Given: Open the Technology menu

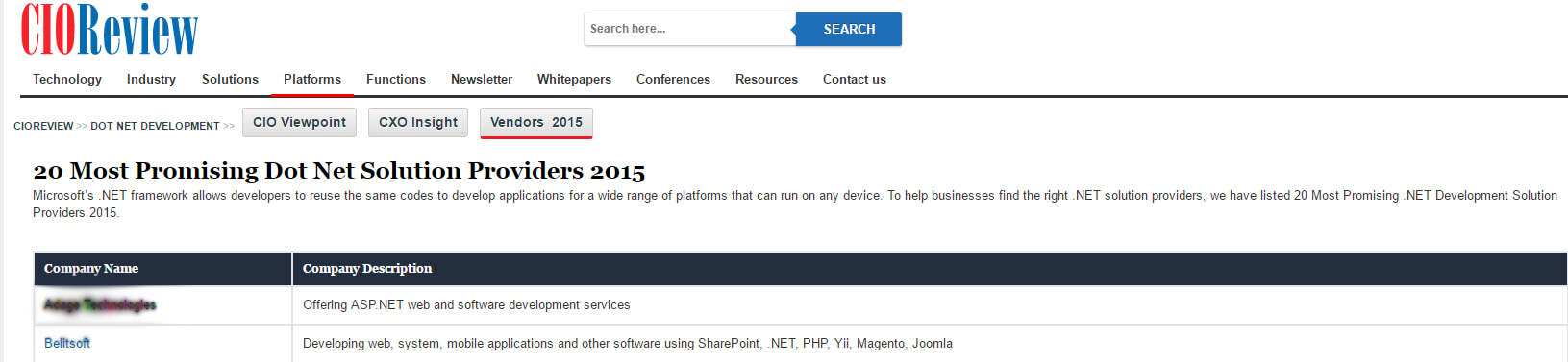Looking at the screenshot, I should [x=67, y=80].
